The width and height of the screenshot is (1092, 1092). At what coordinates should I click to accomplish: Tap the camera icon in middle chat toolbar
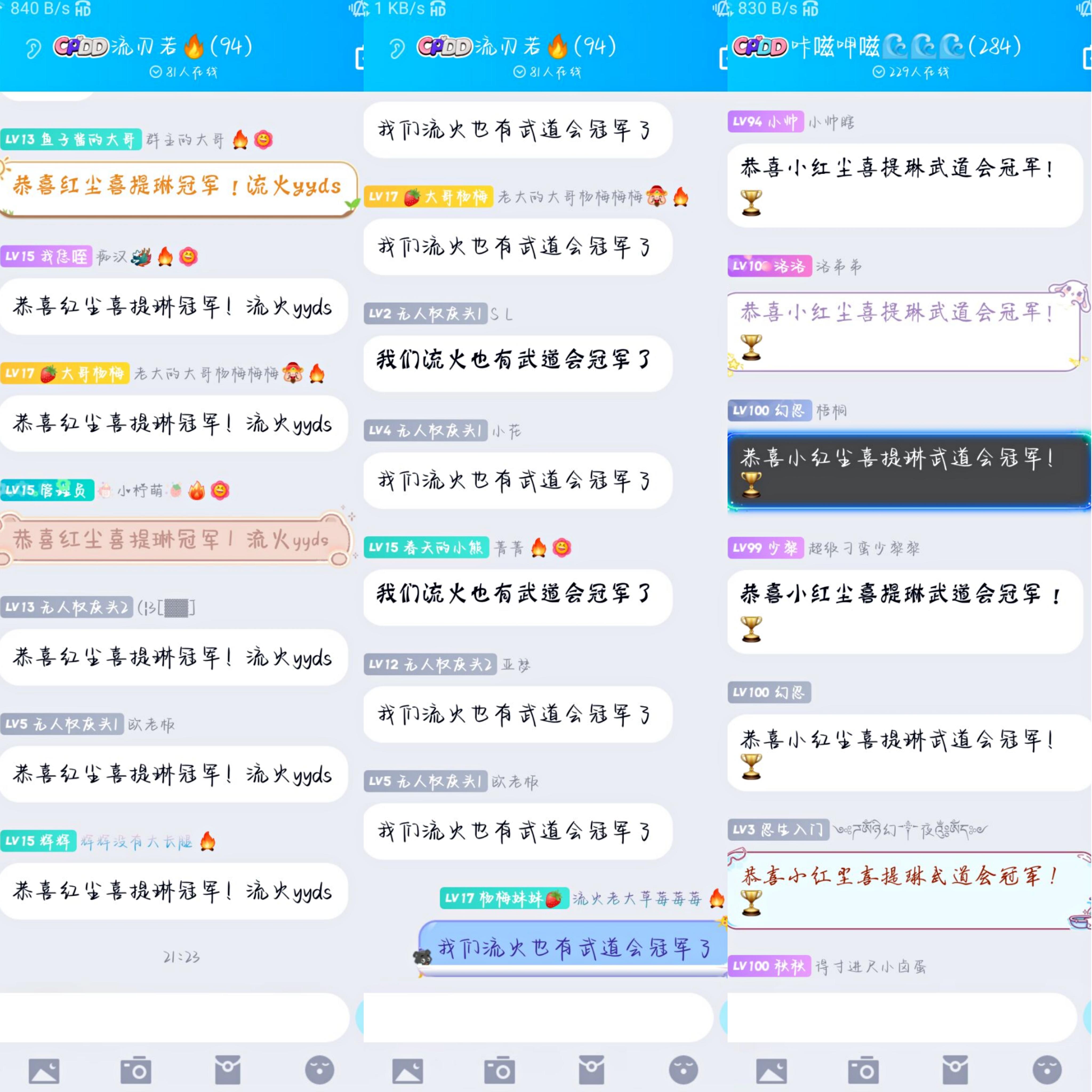click(500, 1070)
